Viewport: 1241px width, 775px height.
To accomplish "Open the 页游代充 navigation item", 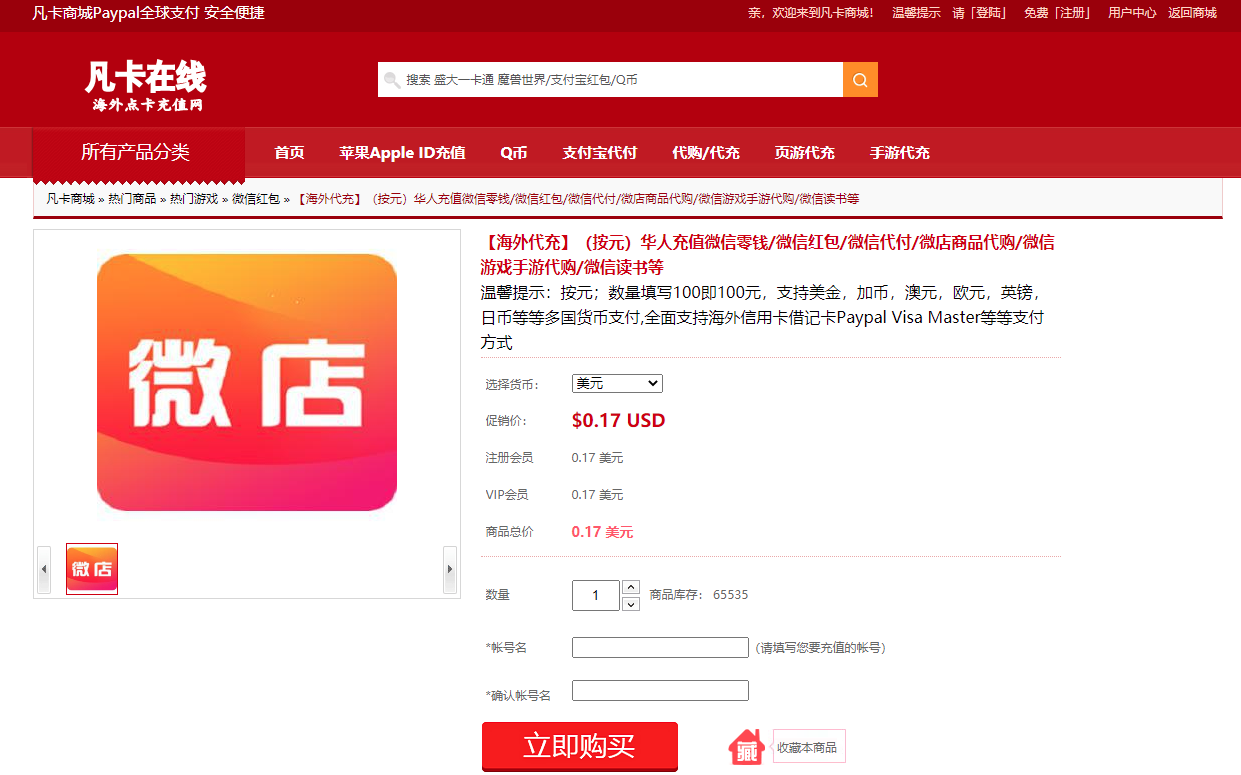I will tap(804, 153).
